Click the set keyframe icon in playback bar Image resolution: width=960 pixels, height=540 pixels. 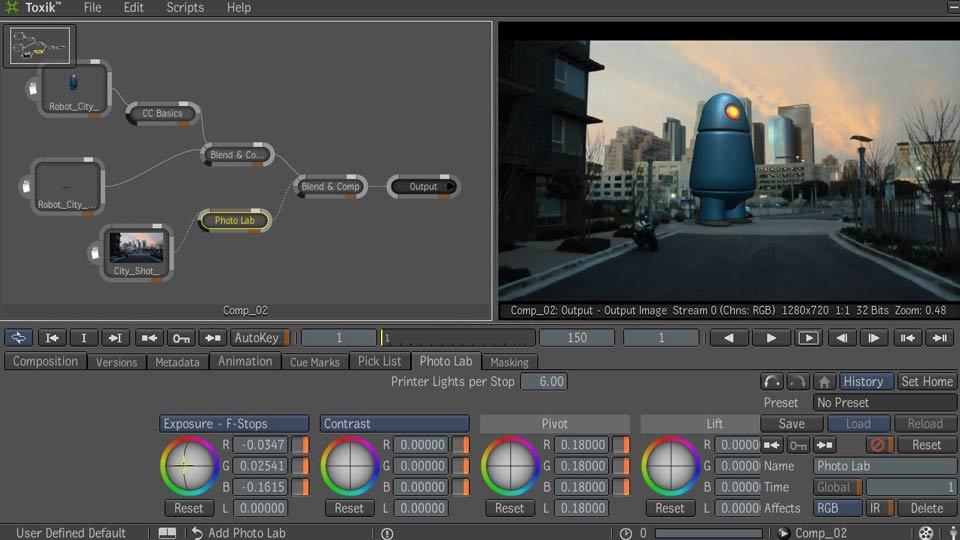pos(181,338)
